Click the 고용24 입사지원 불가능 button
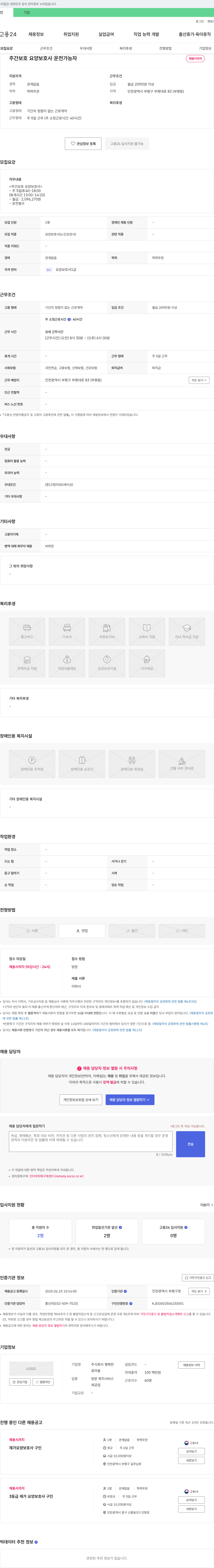The width and height of the screenshot is (214, 1568). pos(127,144)
